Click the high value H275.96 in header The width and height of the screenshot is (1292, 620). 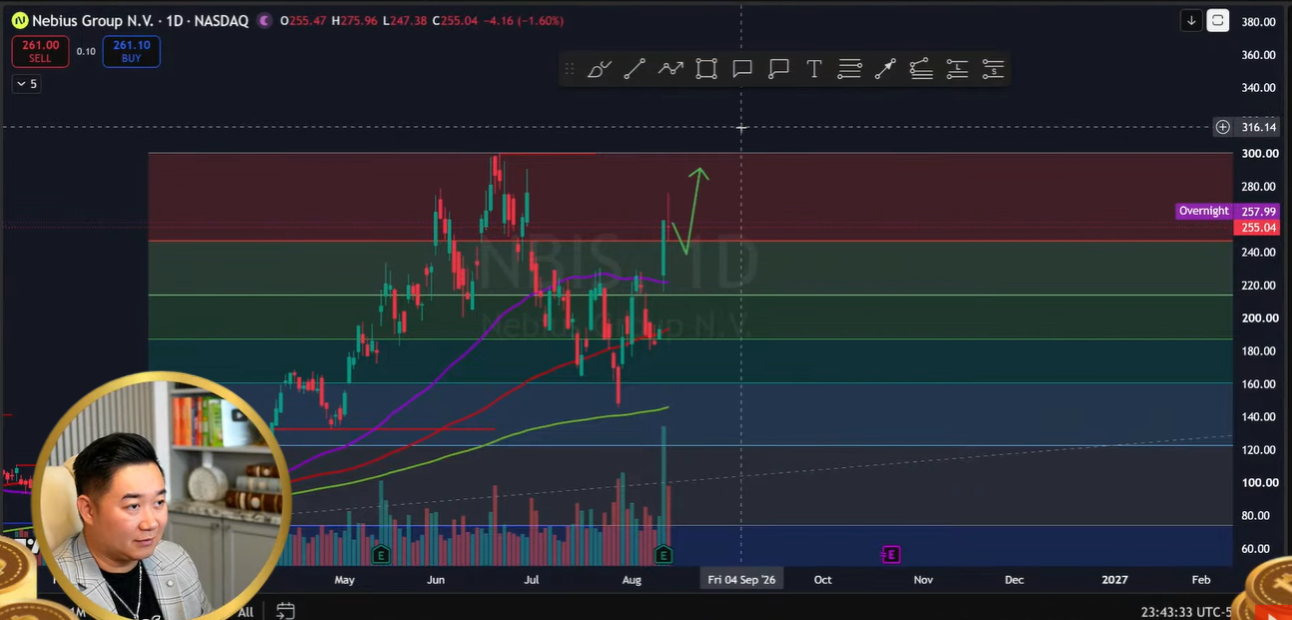click(x=354, y=21)
